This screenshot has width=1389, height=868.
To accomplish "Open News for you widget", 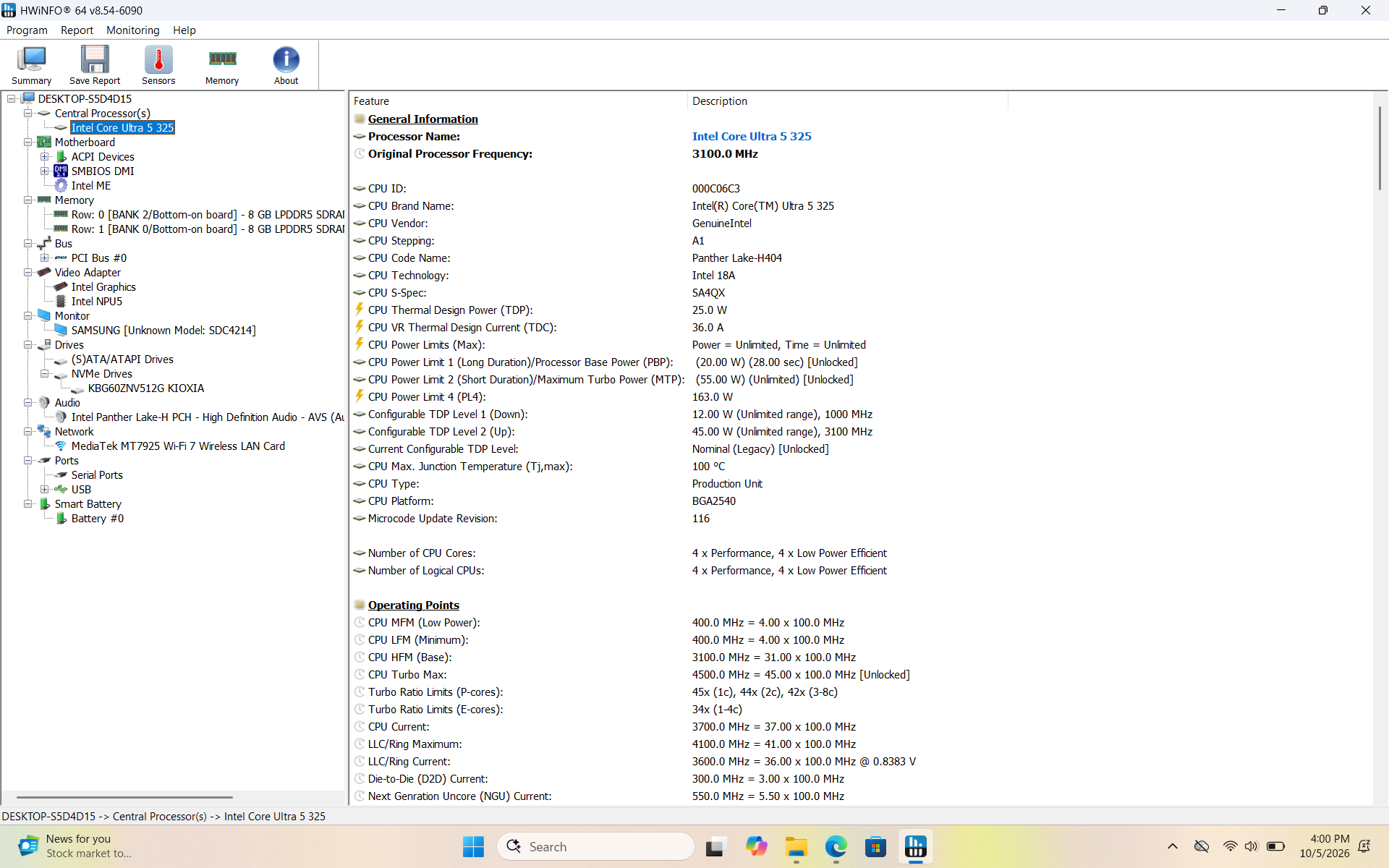I will click(x=76, y=846).
